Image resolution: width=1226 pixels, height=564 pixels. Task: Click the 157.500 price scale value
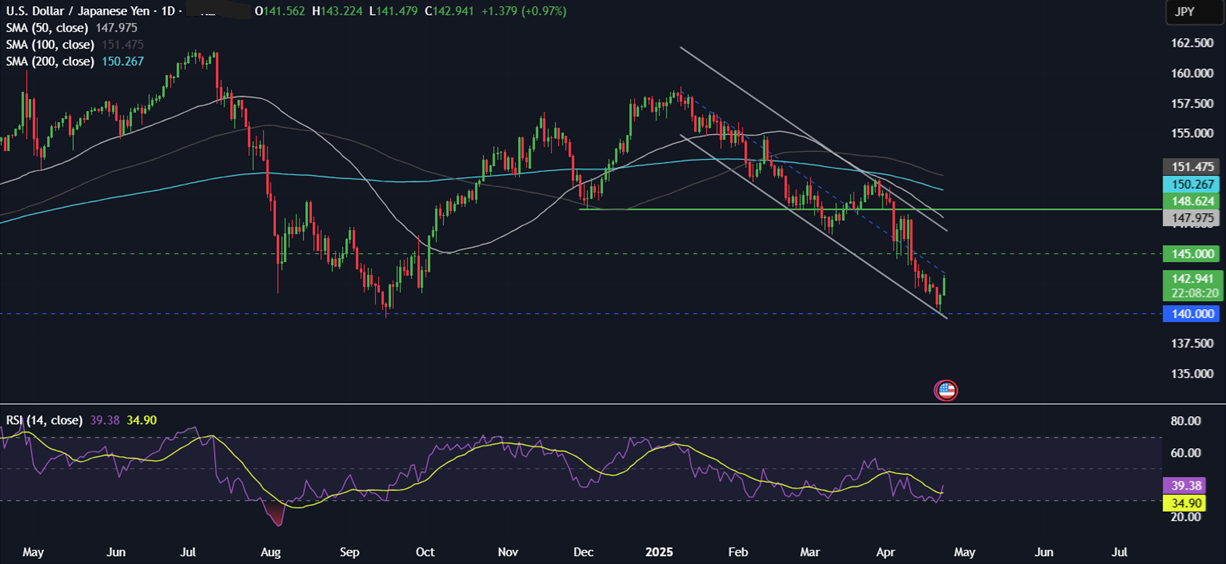click(1192, 104)
